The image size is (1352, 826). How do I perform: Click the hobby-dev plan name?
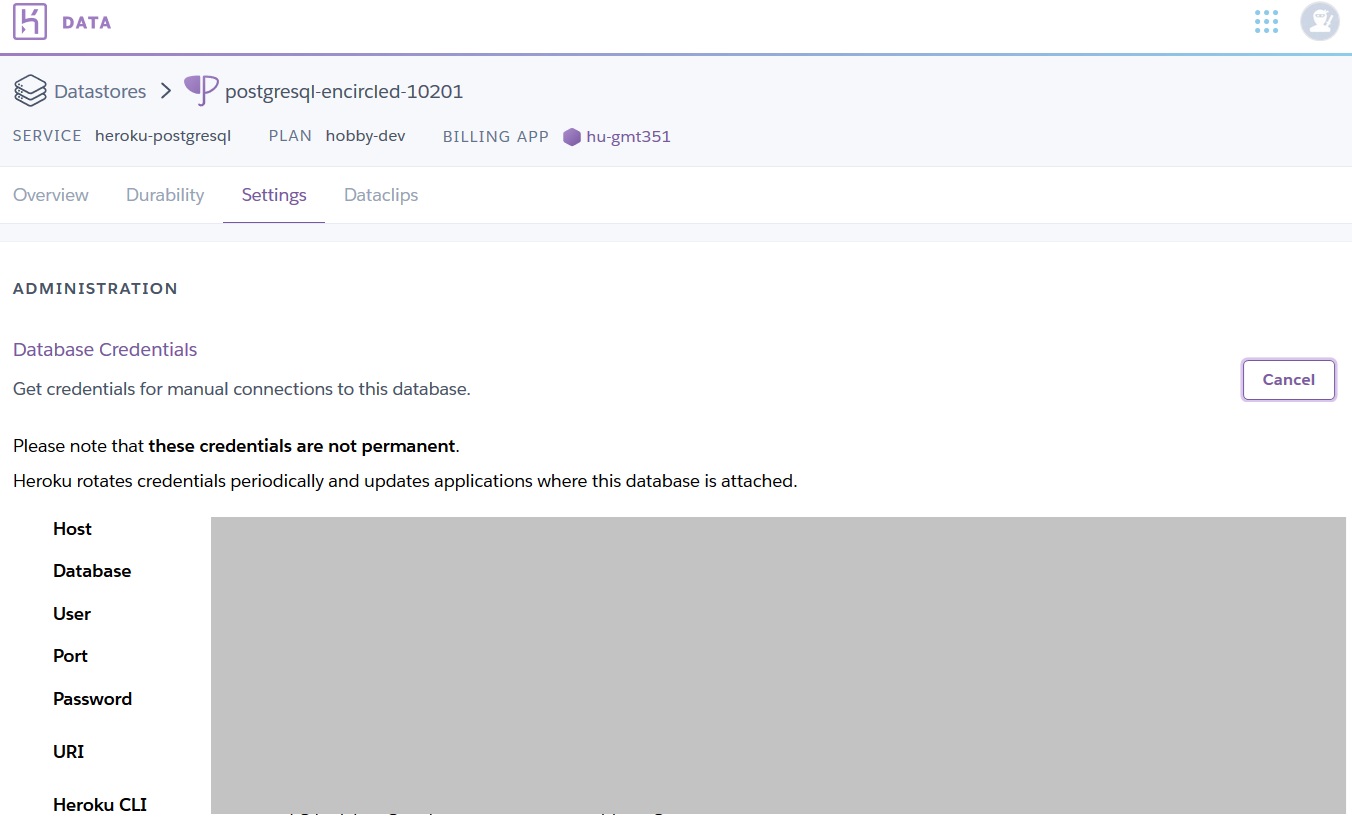(365, 136)
